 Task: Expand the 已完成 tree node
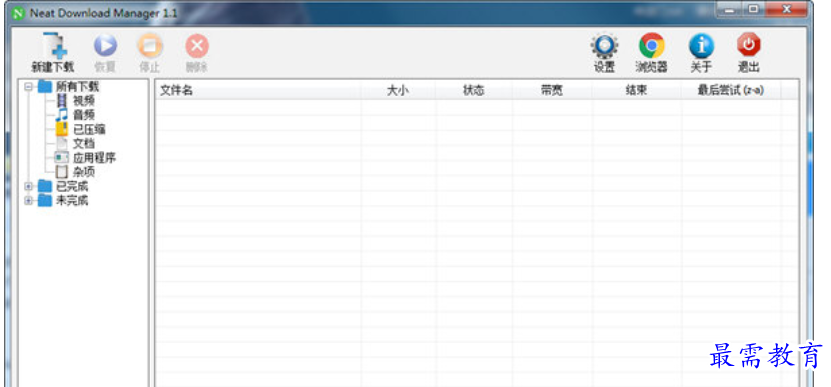(x=29, y=187)
